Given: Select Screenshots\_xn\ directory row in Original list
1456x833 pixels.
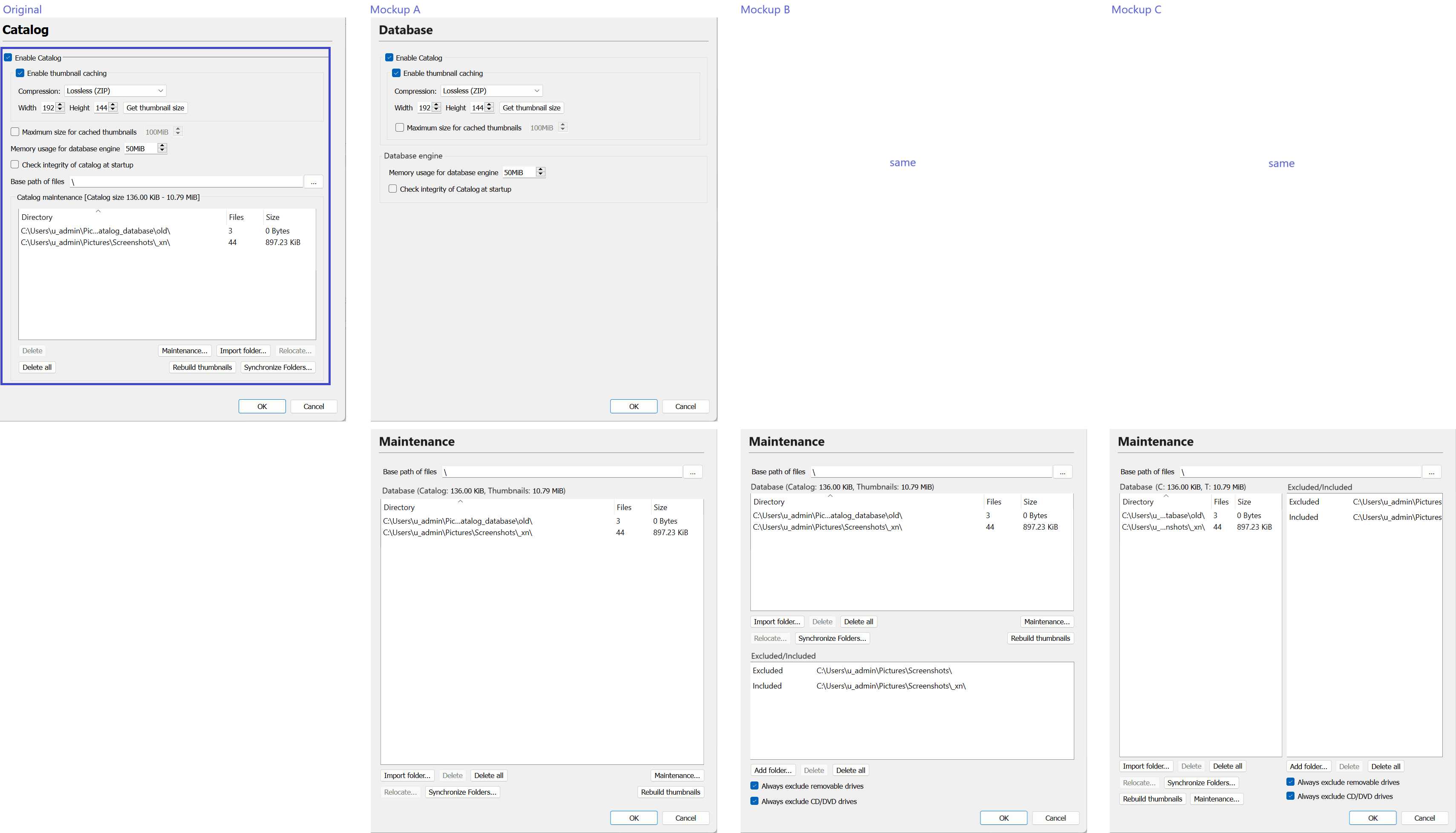Looking at the screenshot, I should [95, 242].
